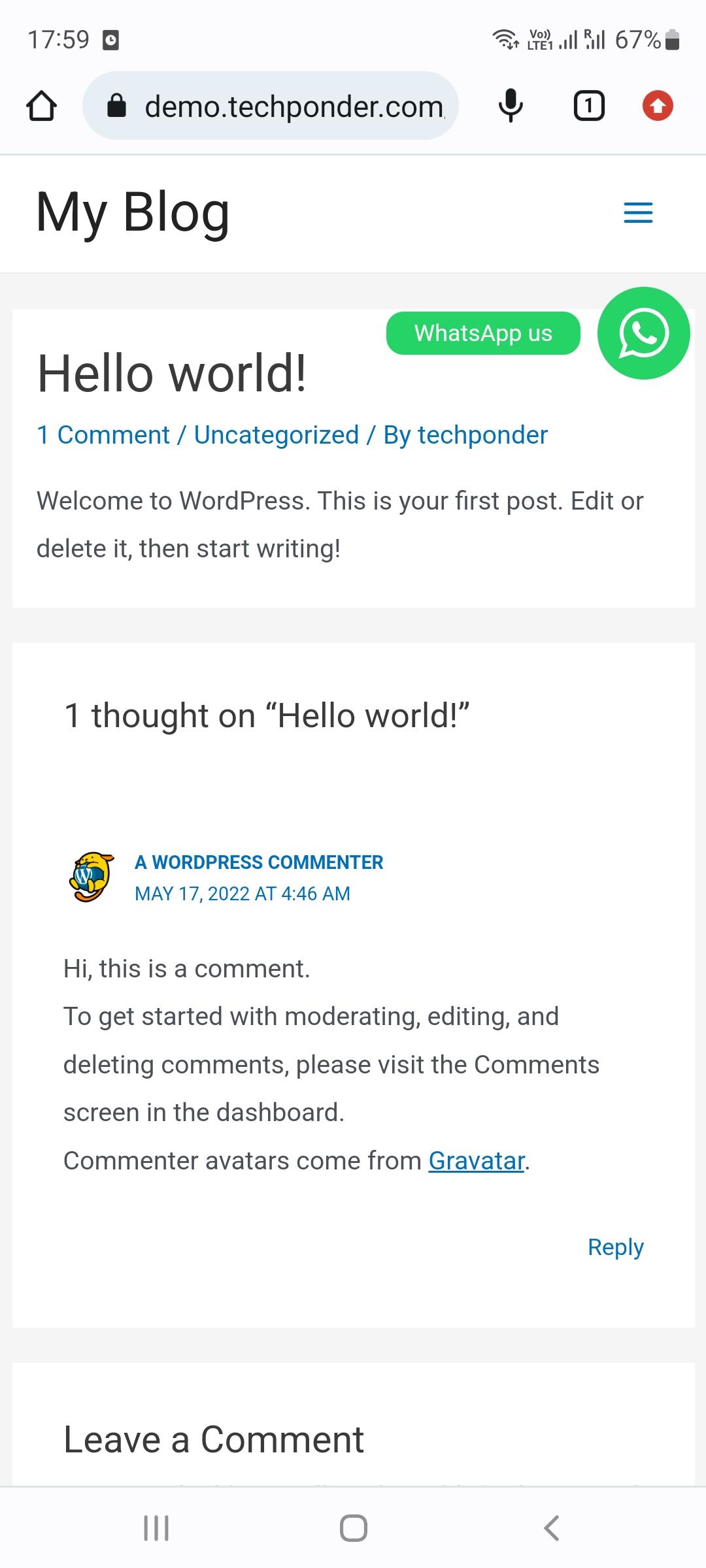Open the Hello world! post title
Image resolution: width=706 pixels, height=1568 pixels.
173,372
